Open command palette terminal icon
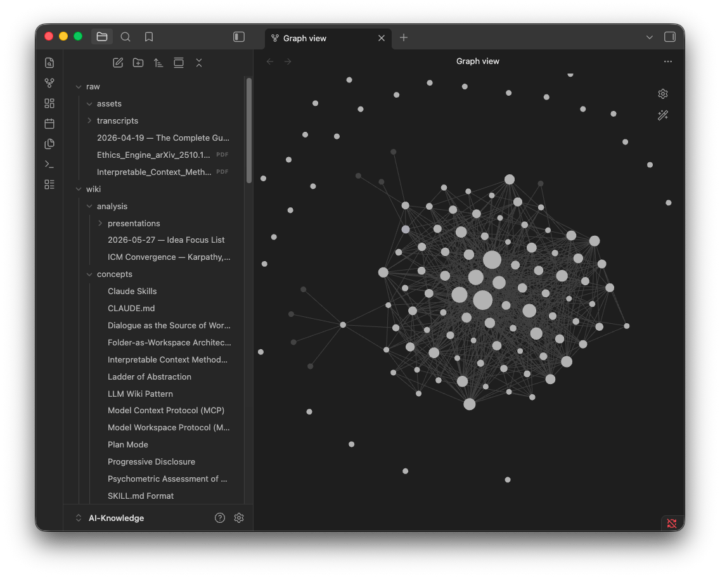 click(50, 164)
